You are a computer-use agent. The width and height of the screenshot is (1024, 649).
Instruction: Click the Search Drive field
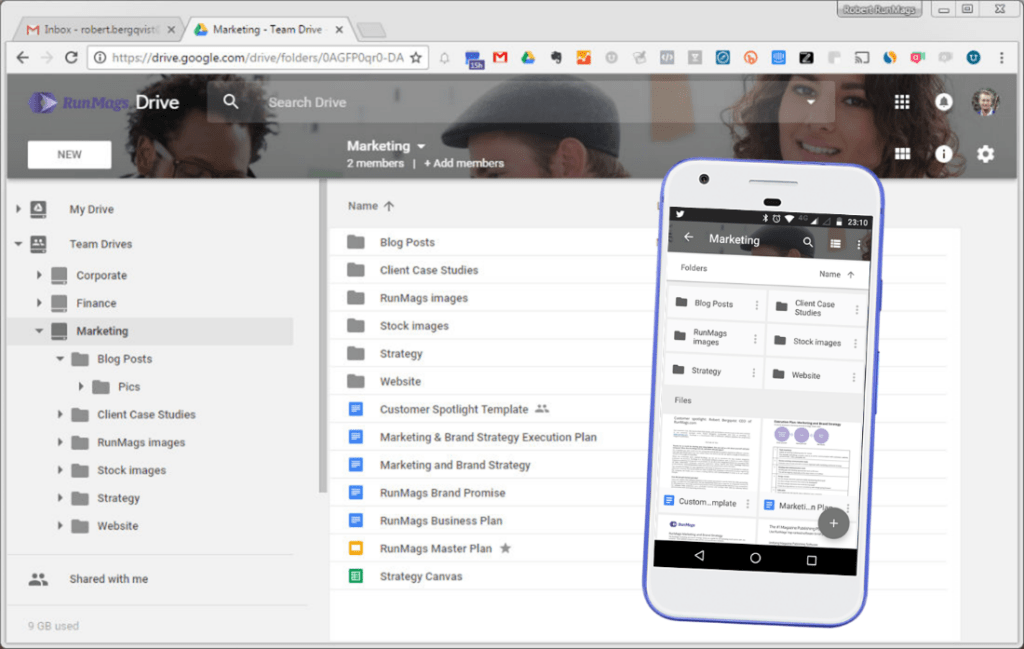(x=520, y=102)
